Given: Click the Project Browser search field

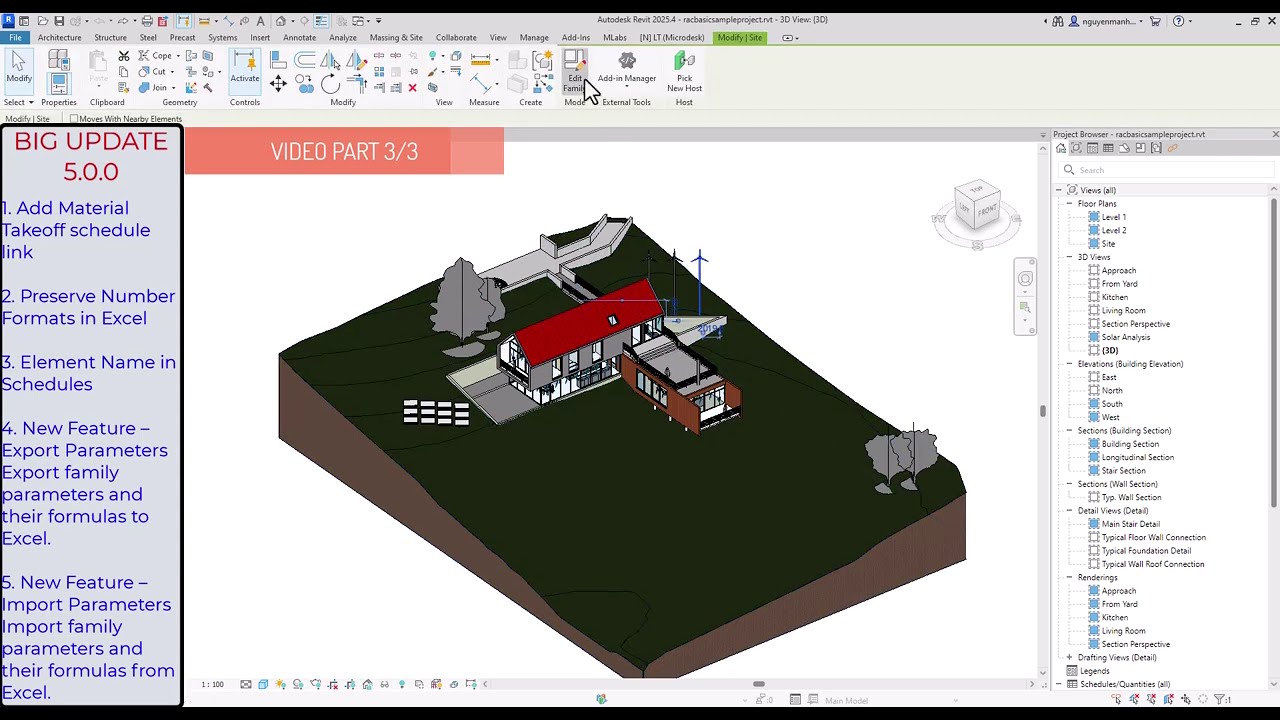Looking at the screenshot, I should 1165,170.
